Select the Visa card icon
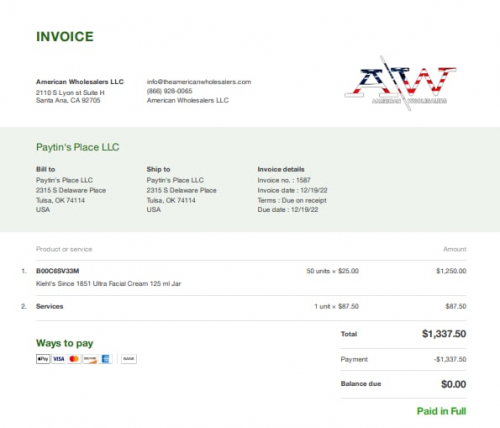500x428 pixels. 59,359
